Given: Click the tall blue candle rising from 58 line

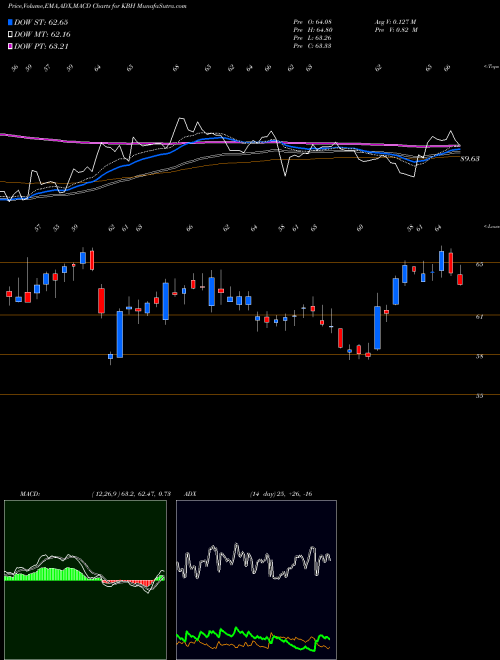Looking at the screenshot, I should [x=120, y=334].
